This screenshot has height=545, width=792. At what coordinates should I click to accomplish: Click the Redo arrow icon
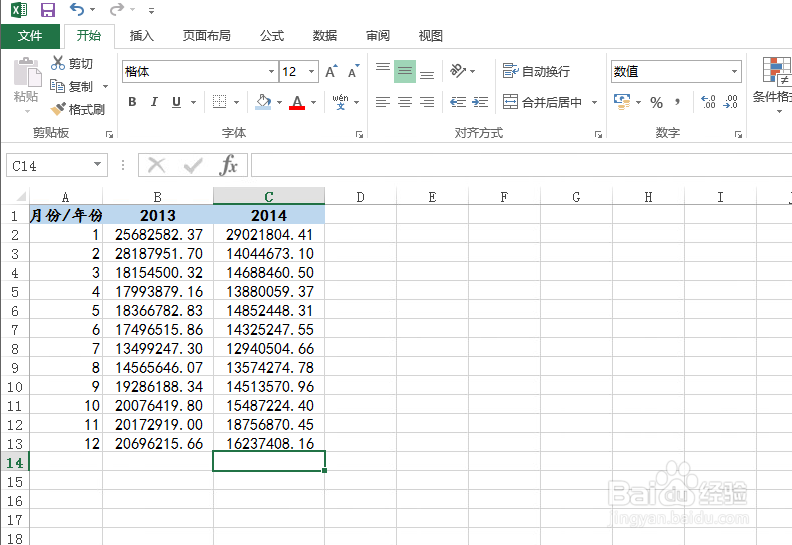point(117,9)
